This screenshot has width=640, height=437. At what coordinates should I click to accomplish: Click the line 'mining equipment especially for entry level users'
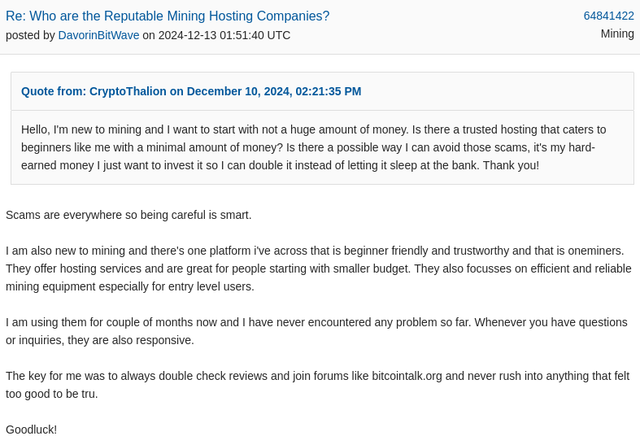(130, 286)
